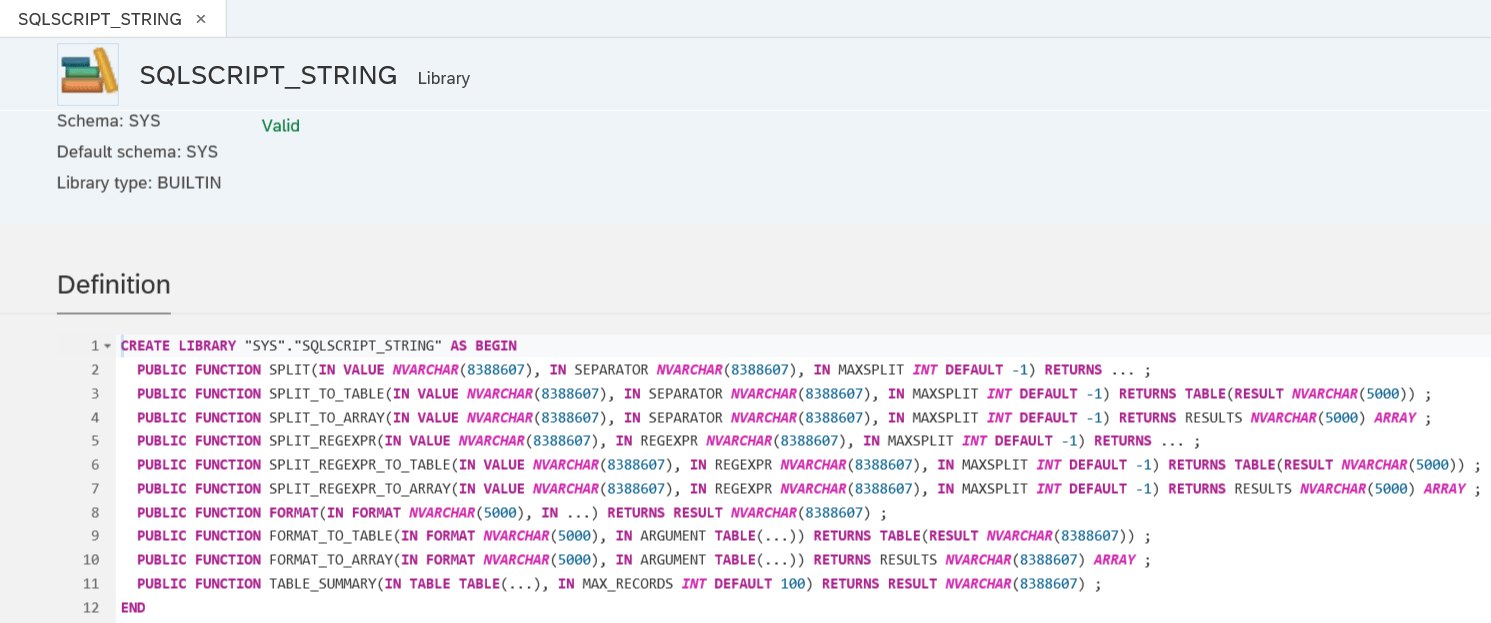Click the Library type caption beside the title
This screenshot has width=1491, height=623.
443,78
